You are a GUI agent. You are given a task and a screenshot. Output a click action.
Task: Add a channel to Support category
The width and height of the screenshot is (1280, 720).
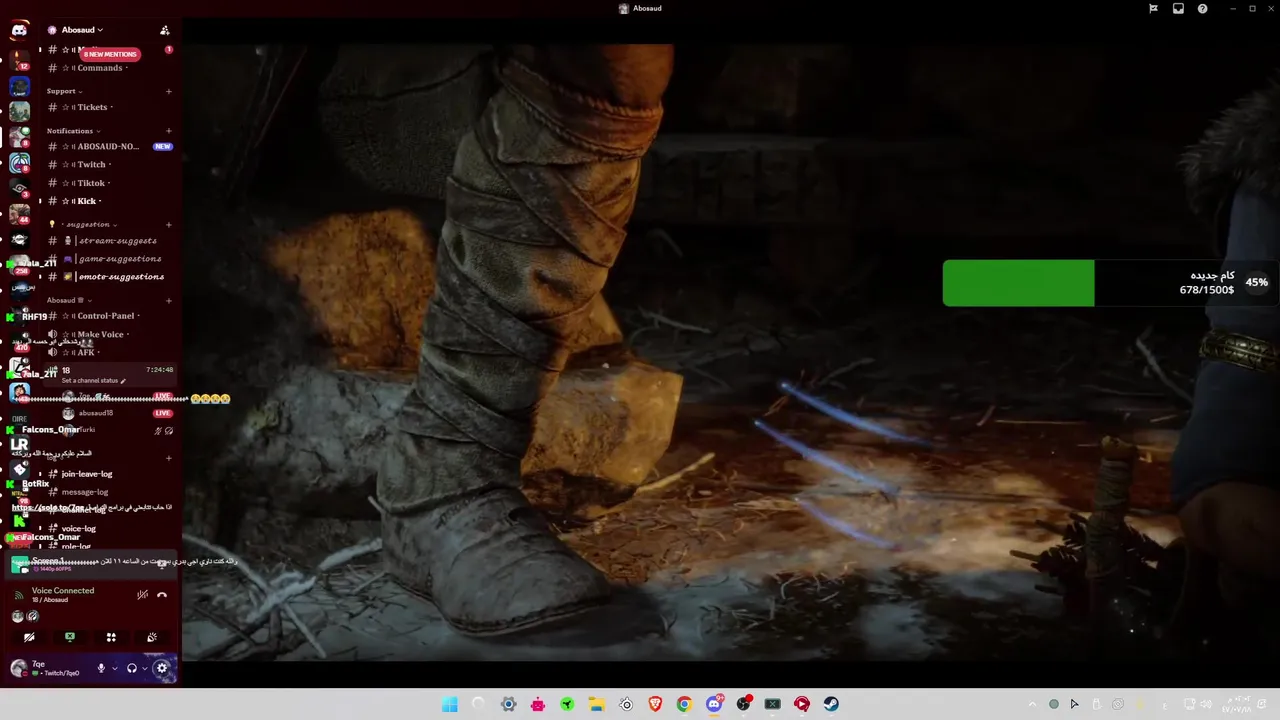pos(168,91)
